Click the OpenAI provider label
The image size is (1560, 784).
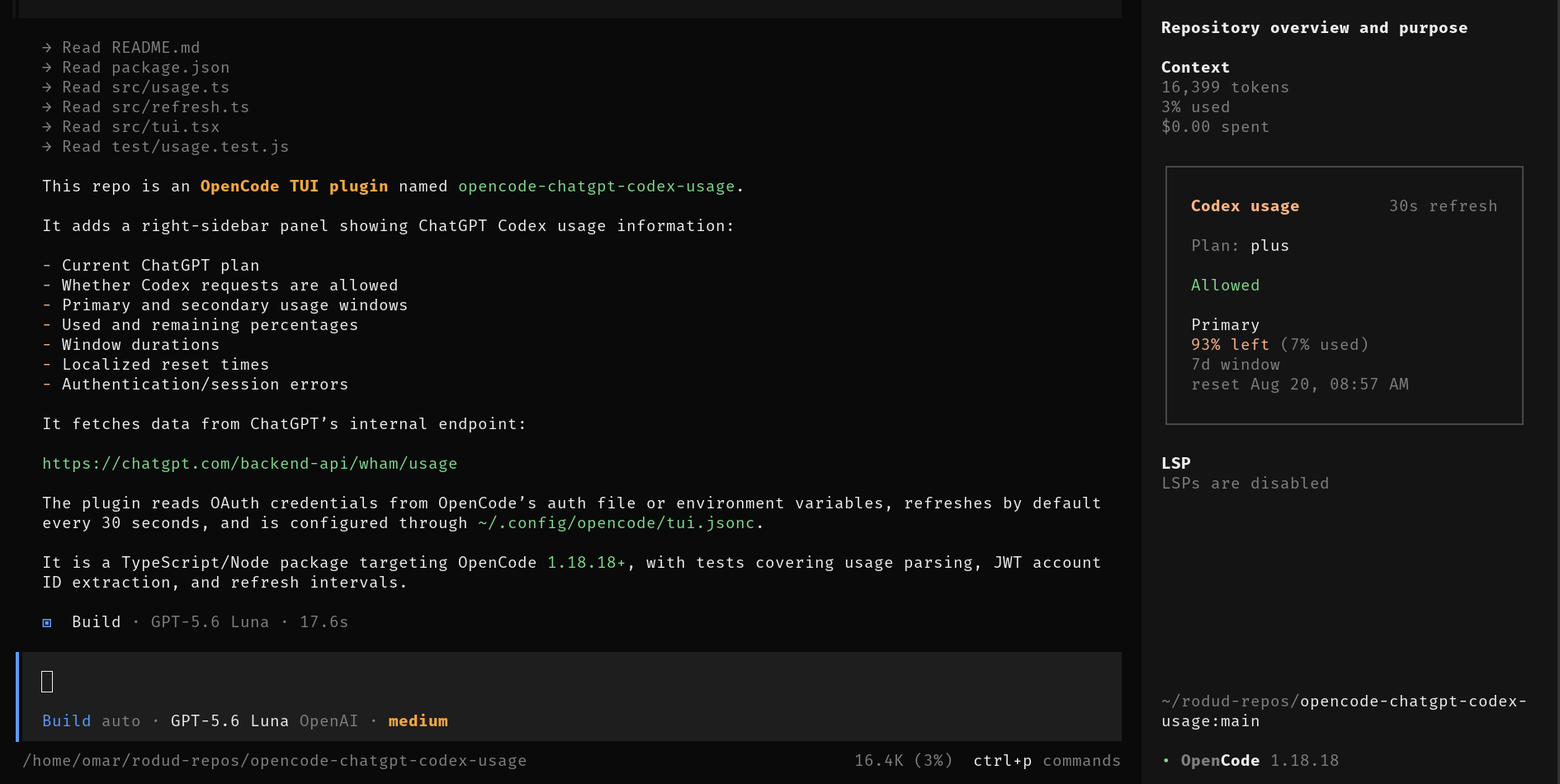pyautogui.click(x=329, y=721)
